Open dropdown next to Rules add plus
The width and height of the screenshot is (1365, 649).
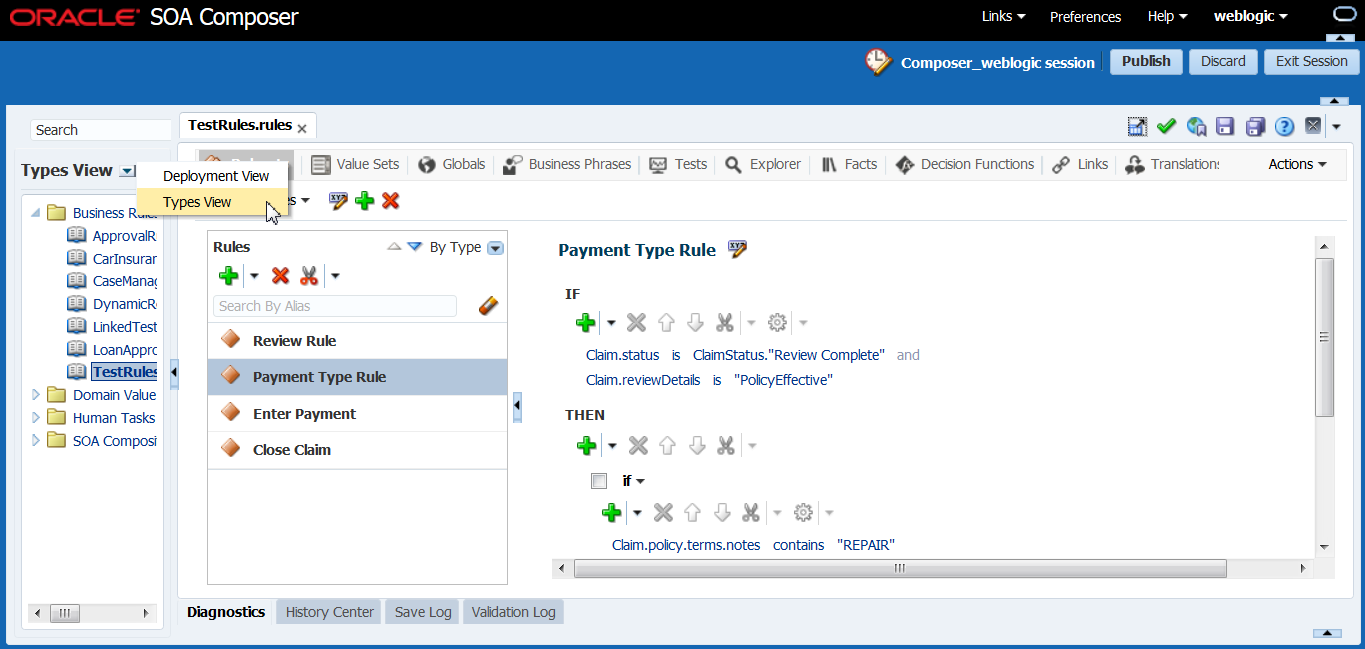[x=254, y=276]
